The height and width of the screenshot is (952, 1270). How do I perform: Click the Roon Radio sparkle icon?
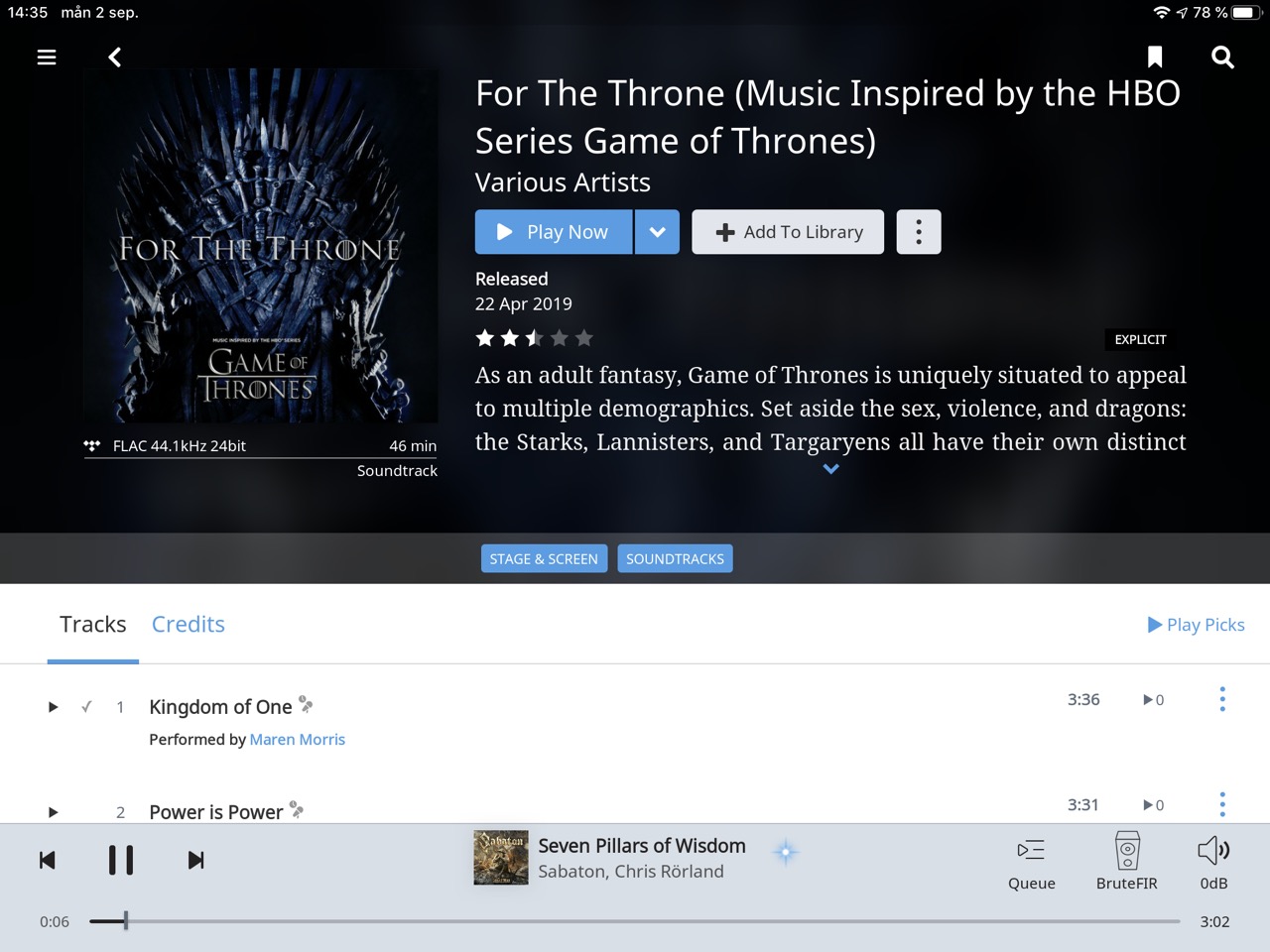tap(786, 852)
